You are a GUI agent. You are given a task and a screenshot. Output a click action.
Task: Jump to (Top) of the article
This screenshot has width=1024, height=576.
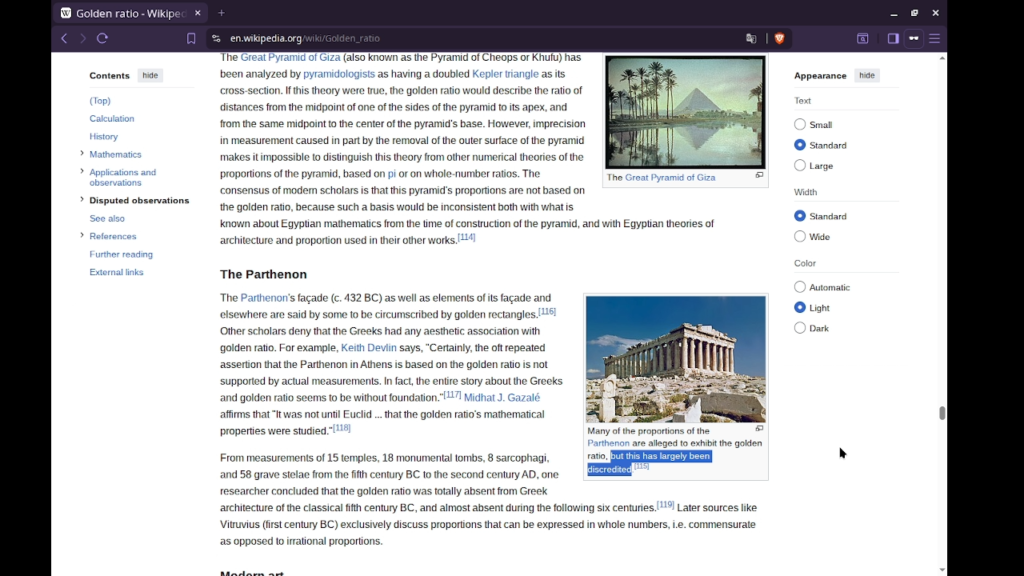tap(100, 101)
